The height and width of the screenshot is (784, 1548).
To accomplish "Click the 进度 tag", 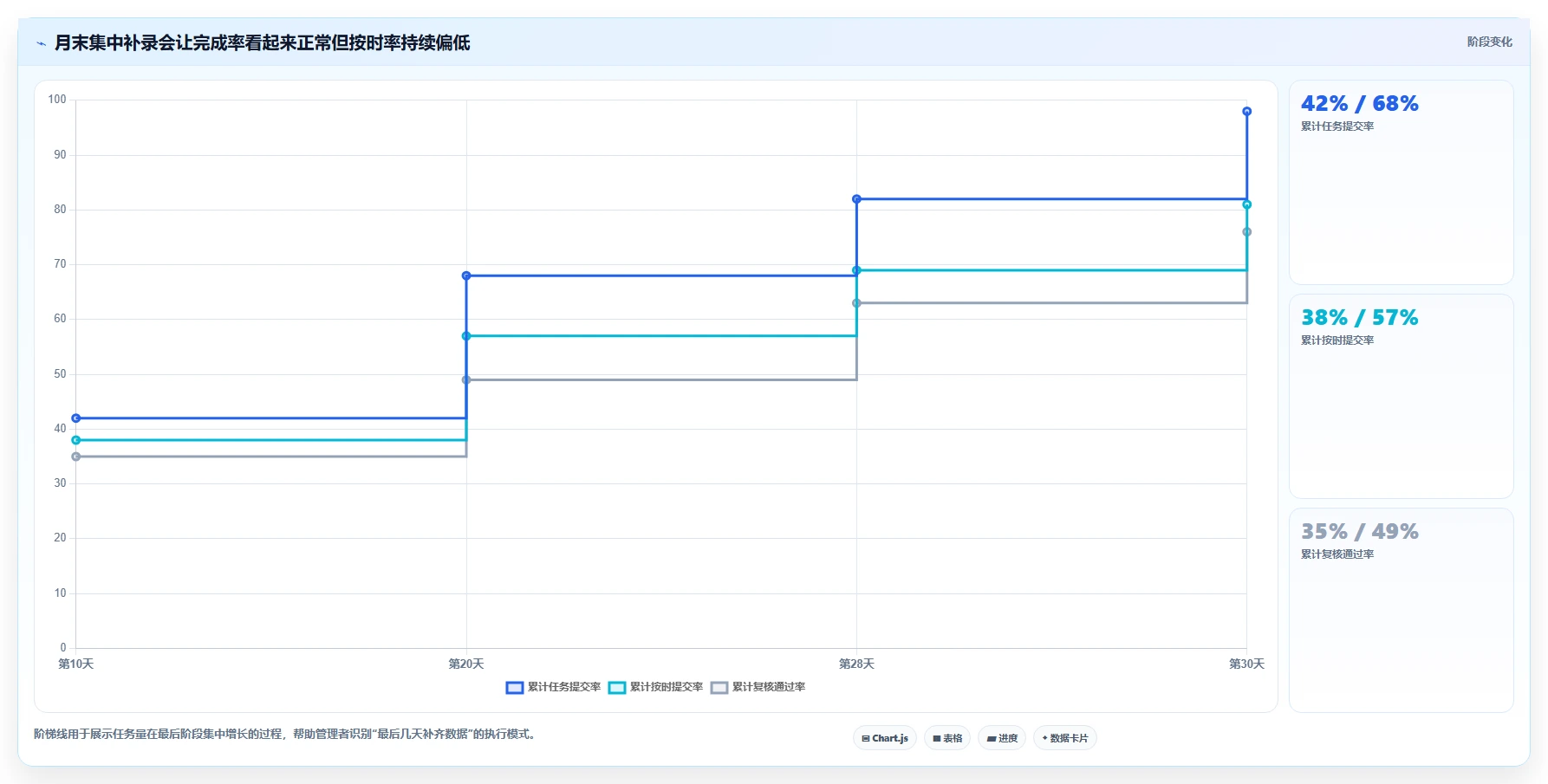I will tap(1002, 738).
